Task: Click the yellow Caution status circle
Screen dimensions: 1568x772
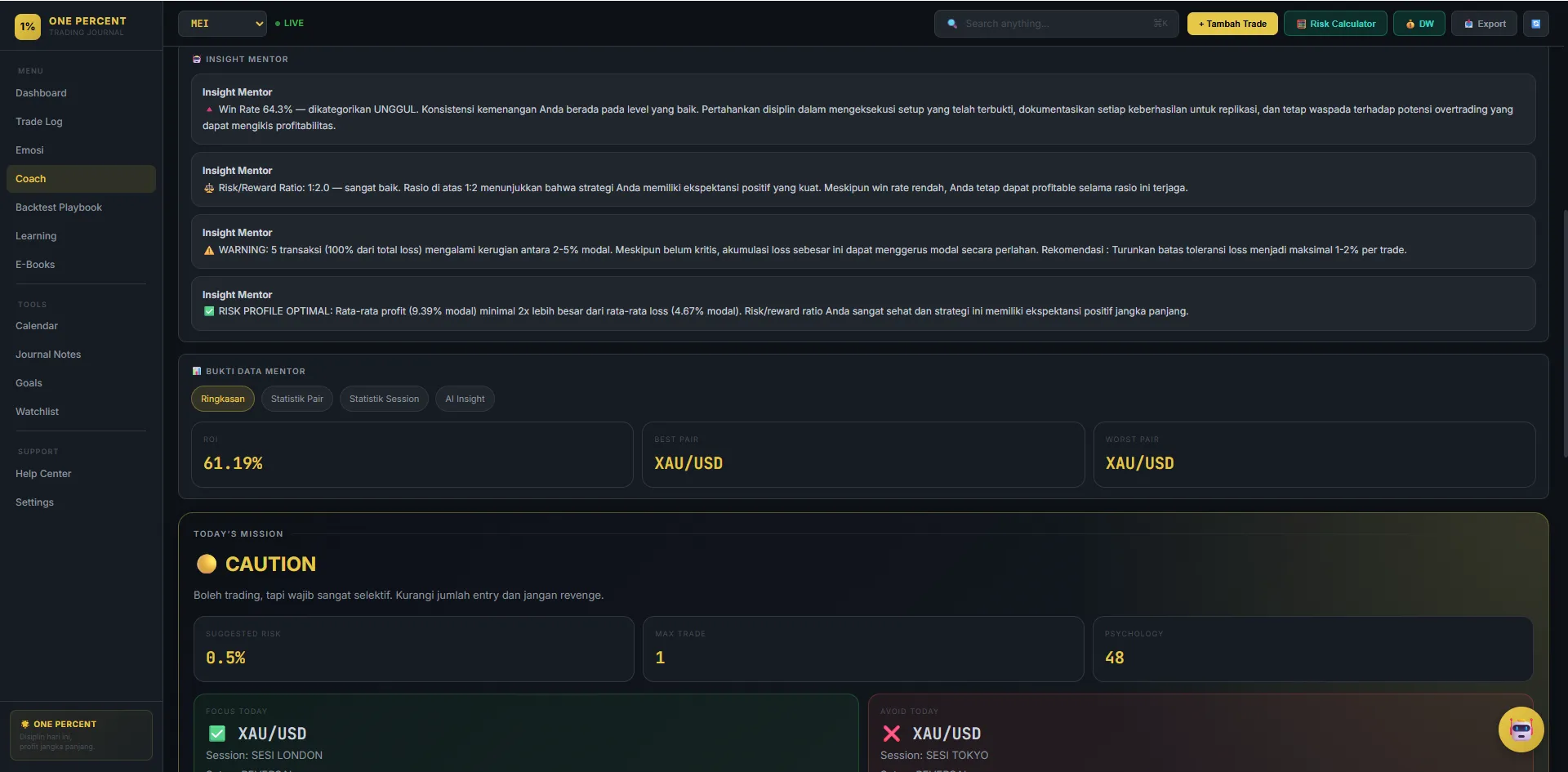Action: coord(207,564)
